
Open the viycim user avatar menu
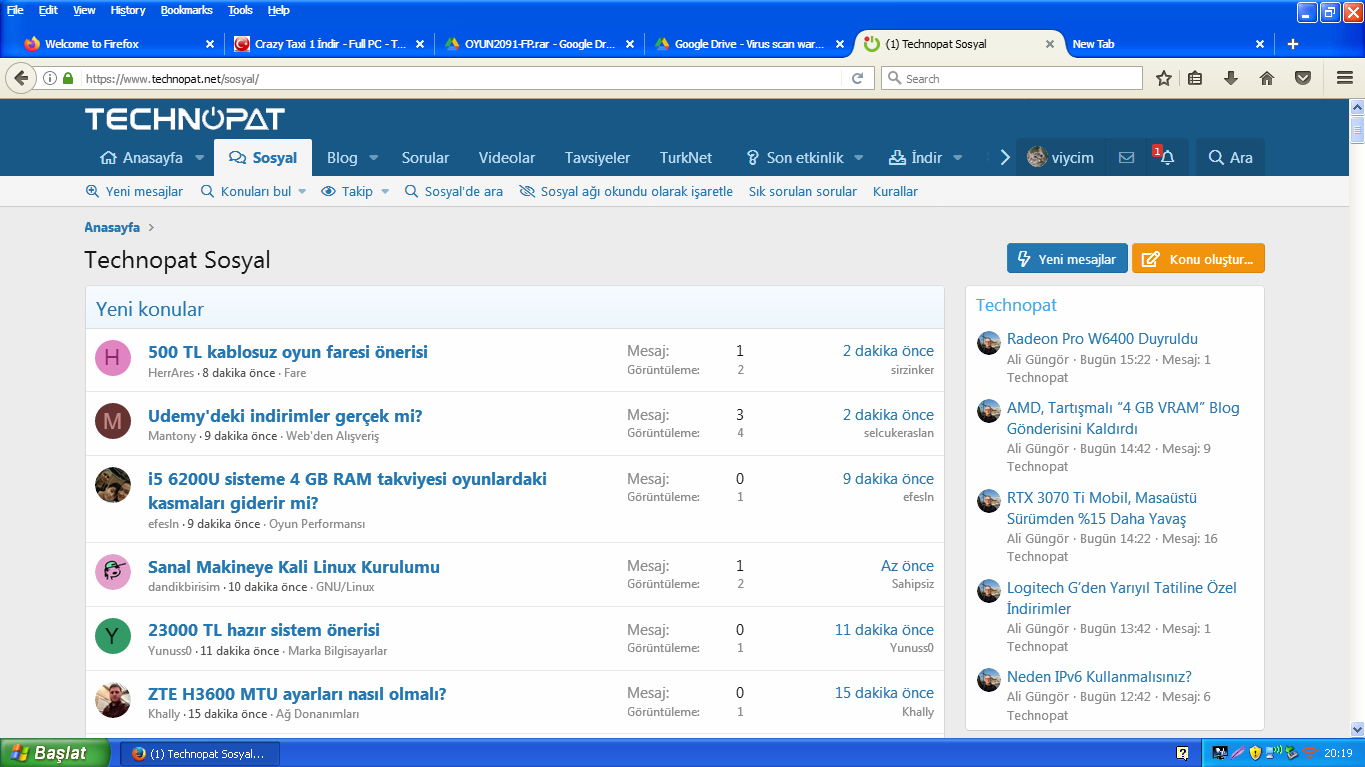tap(1061, 157)
